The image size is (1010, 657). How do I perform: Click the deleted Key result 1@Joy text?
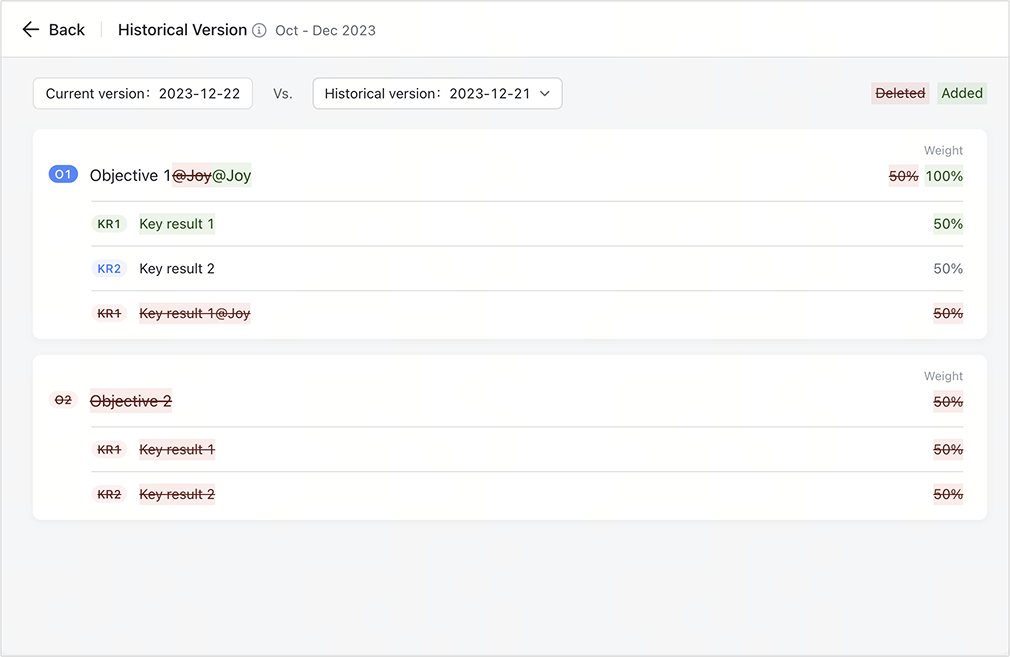click(195, 313)
